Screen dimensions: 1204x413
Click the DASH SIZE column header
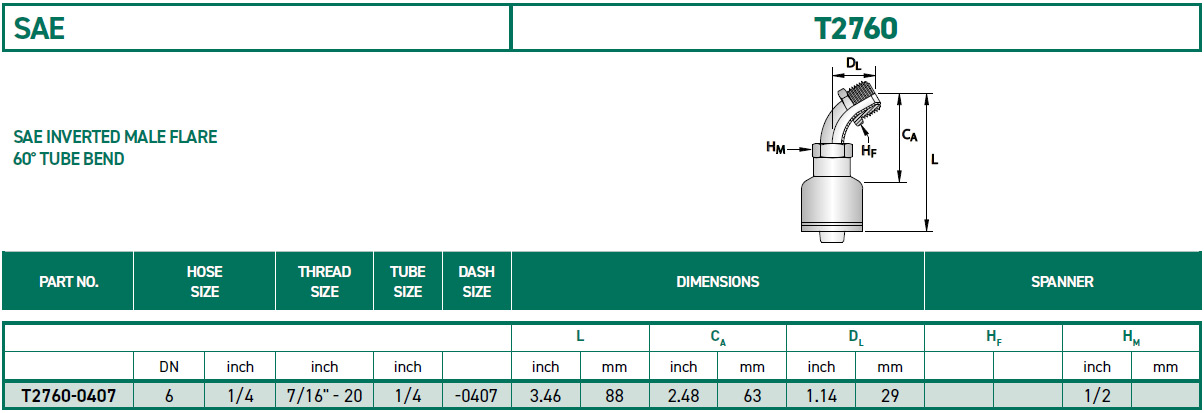pos(476,282)
